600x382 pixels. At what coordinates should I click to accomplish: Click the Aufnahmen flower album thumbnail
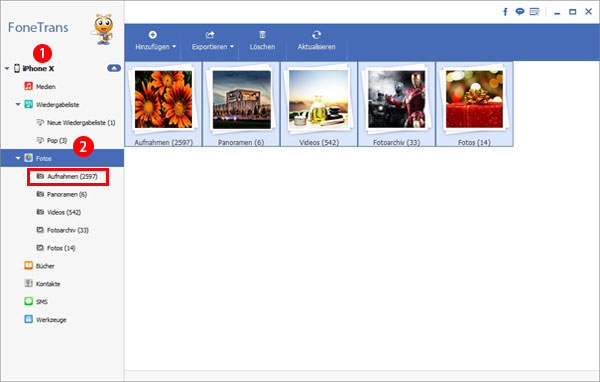(x=163, y=100)
